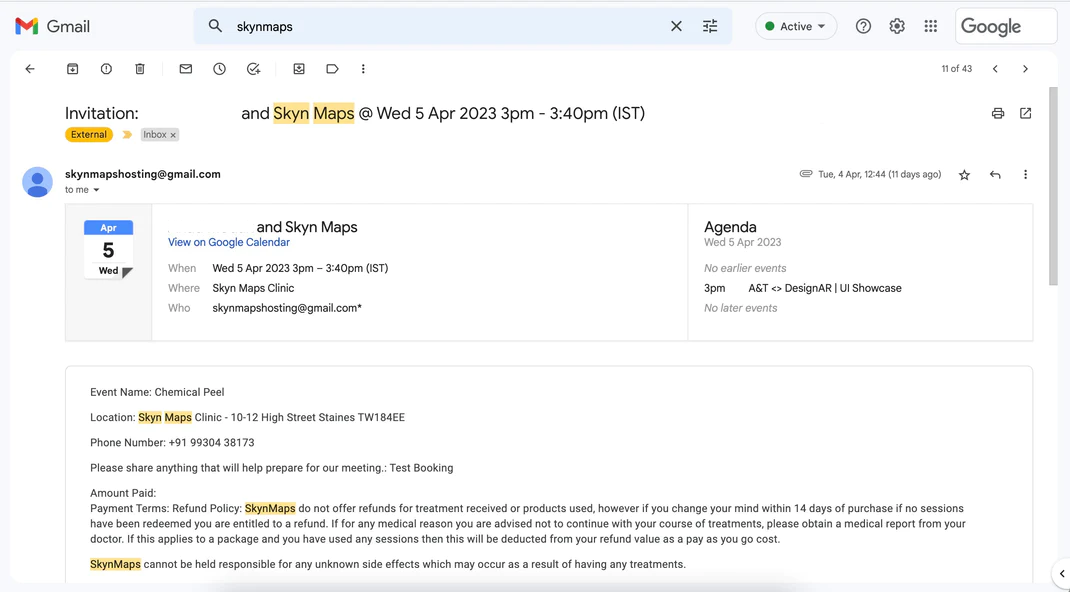Open the Active status dropdown
Image resolution: width=1070 pixels, height=592 pixels.
click(796, 27)
